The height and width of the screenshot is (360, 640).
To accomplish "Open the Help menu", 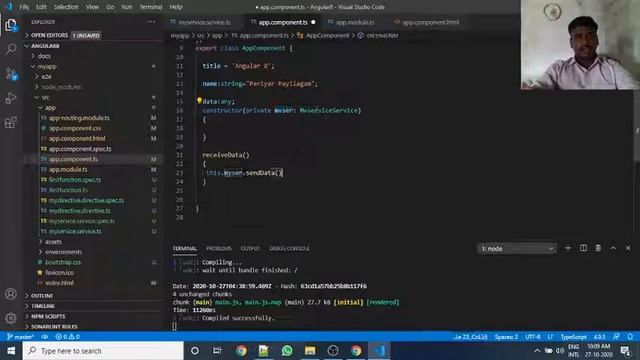I will (x=176, y=7).
